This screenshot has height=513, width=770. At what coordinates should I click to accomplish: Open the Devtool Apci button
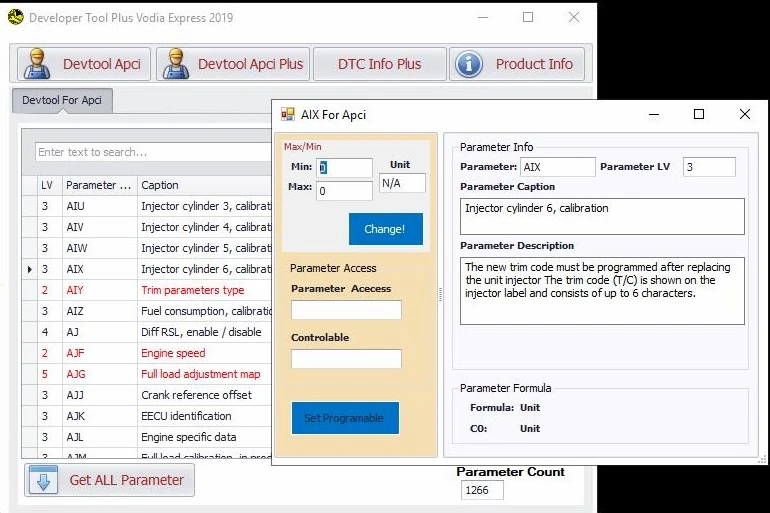(x=84, y=64)
